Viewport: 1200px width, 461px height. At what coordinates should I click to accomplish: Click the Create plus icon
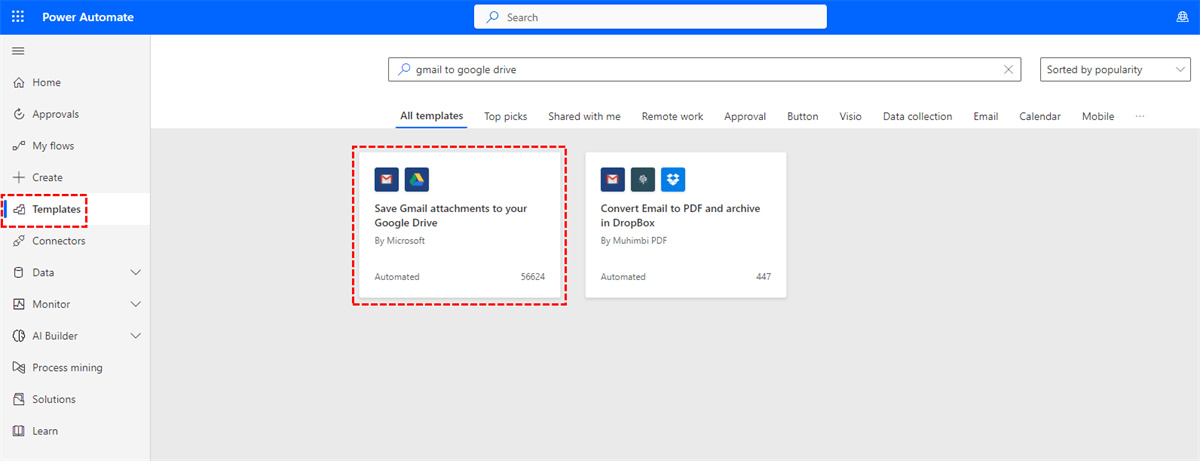pos(18,177)
